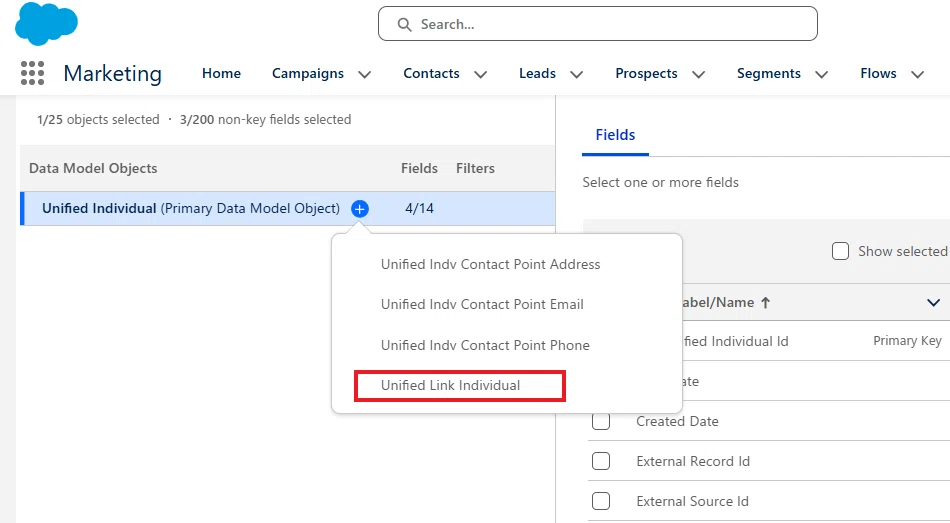Check the External Source Id checkbox

point(601,501)
